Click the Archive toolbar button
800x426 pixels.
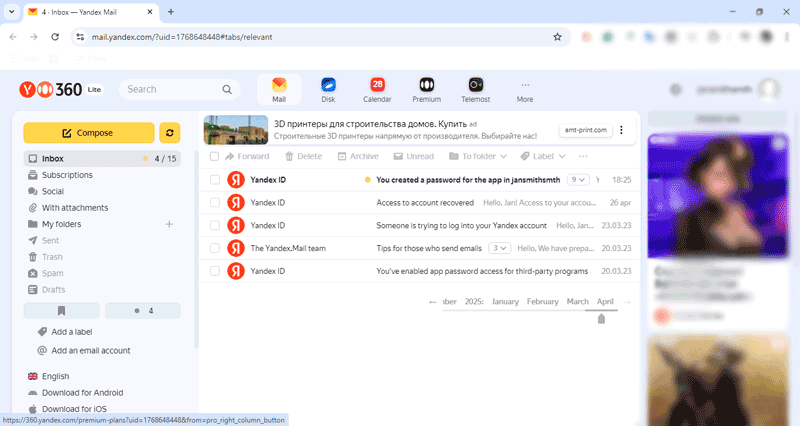[x=358, y=156]
